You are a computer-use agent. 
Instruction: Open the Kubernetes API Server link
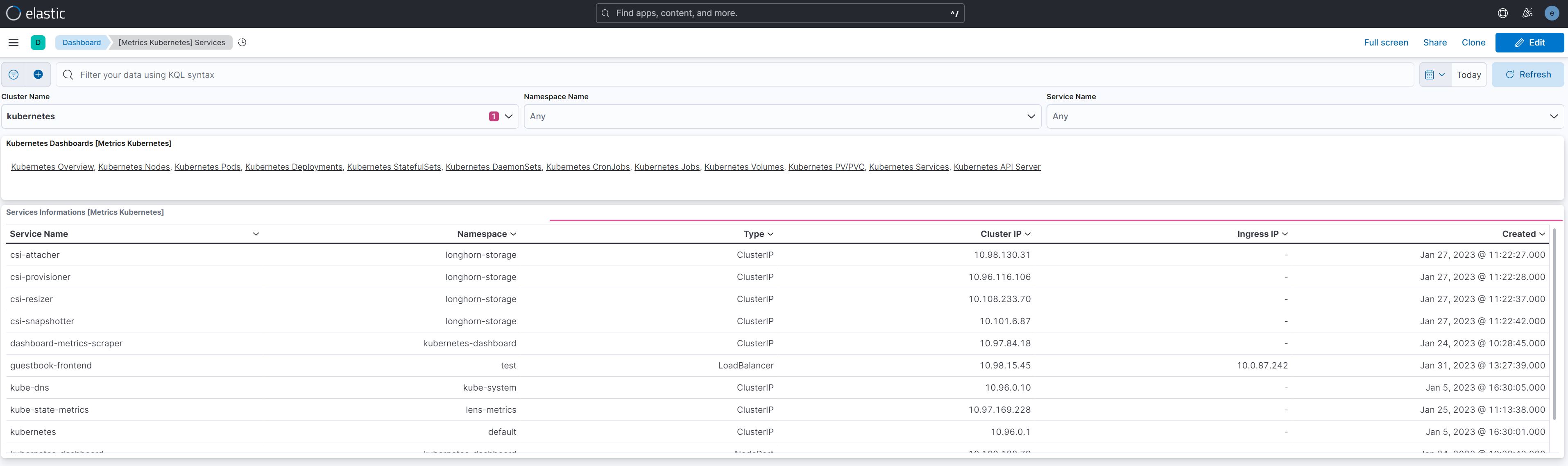click(997, 167)
